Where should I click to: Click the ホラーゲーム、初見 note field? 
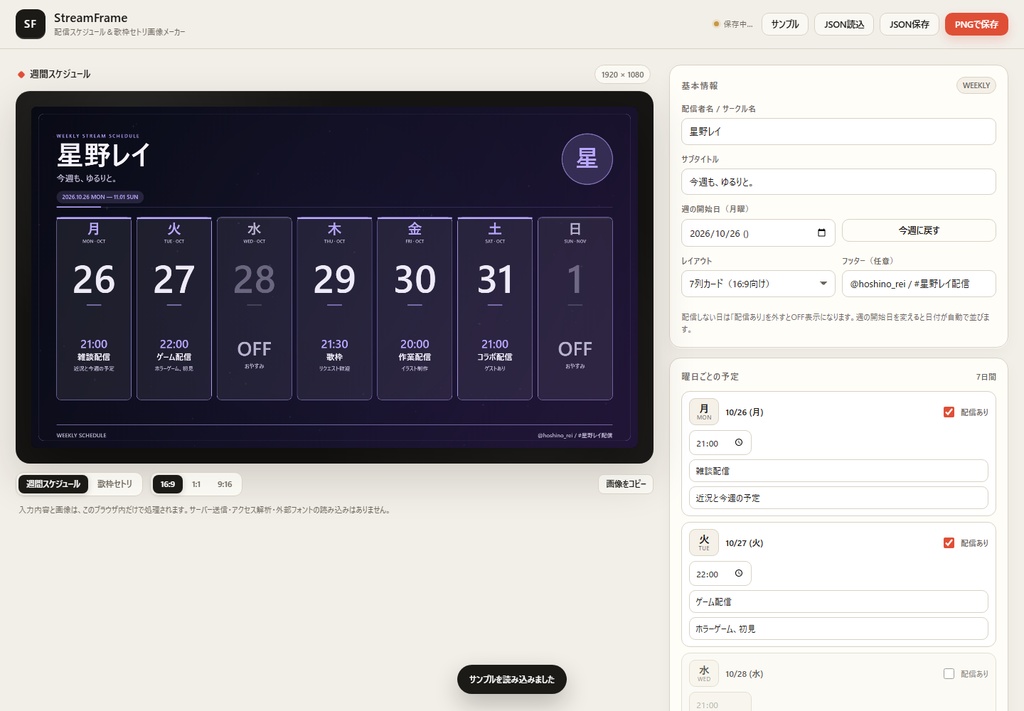click(839, 629)
